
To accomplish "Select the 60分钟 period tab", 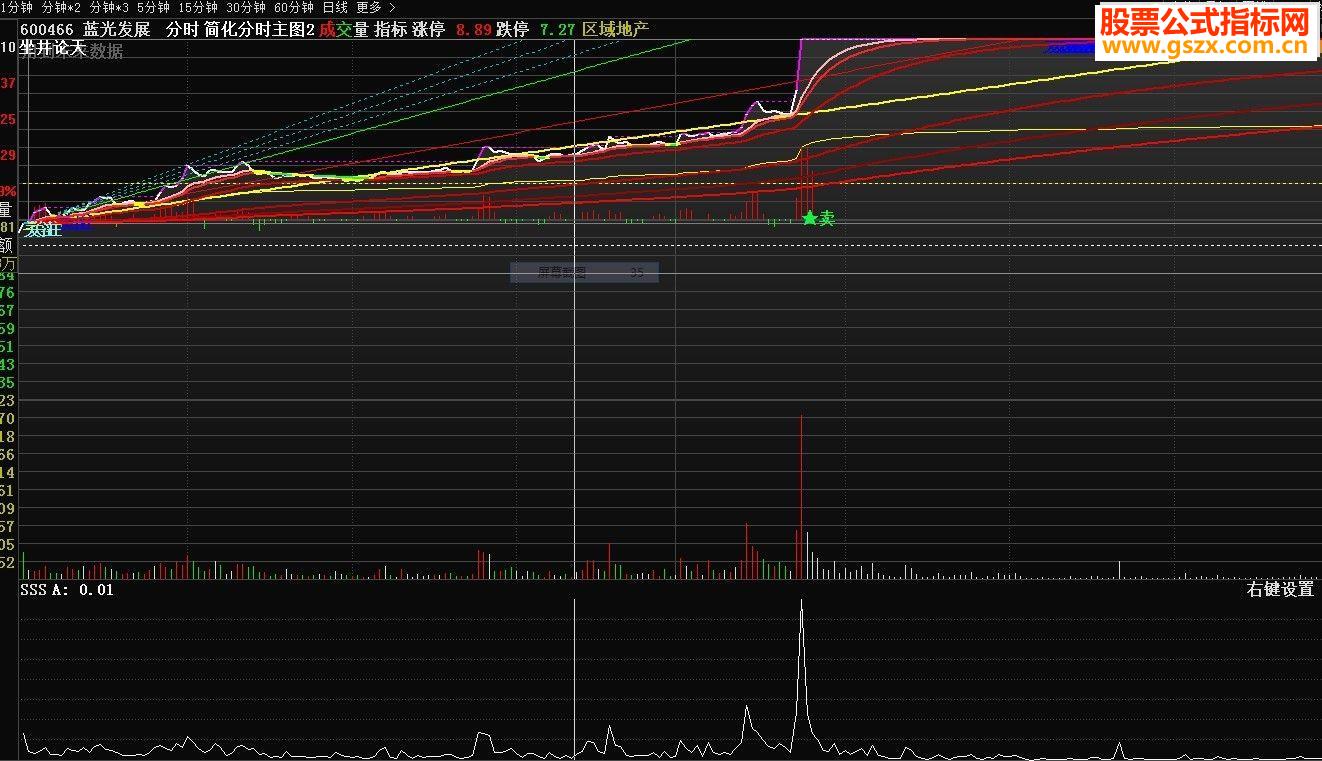I will 293,7.
